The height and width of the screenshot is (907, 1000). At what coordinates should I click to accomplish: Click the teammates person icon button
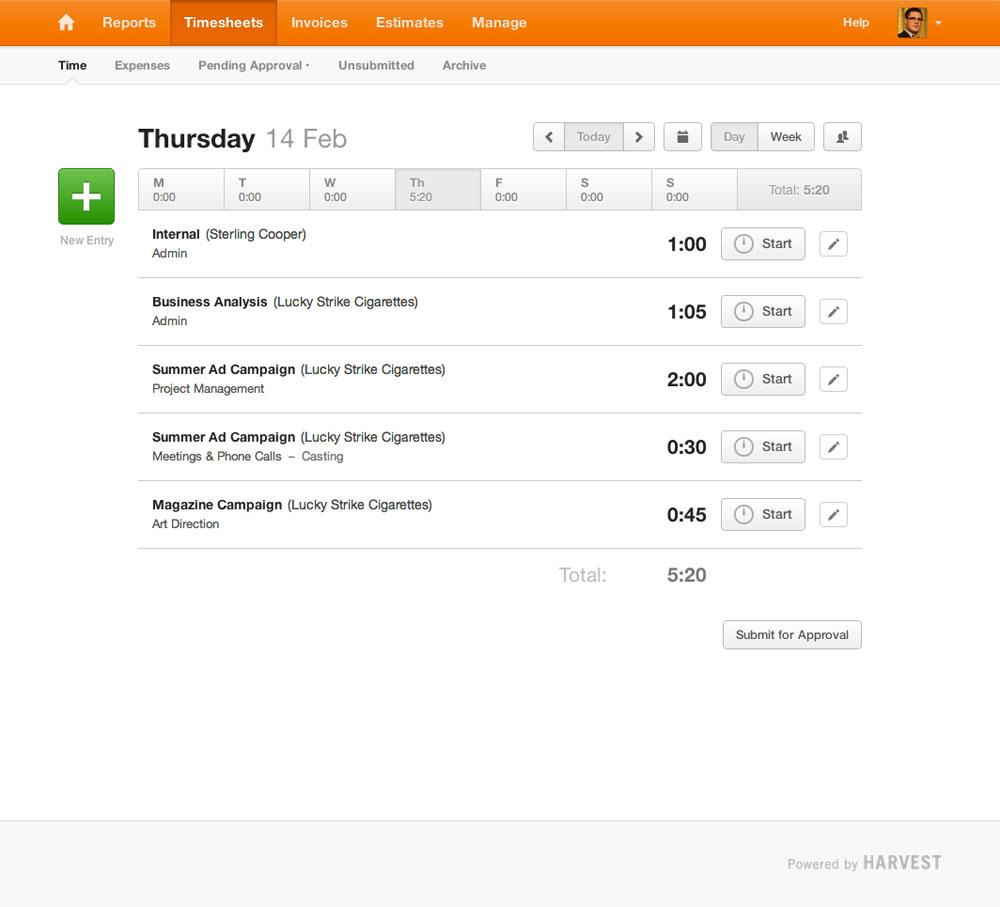[x=842, y=137]
